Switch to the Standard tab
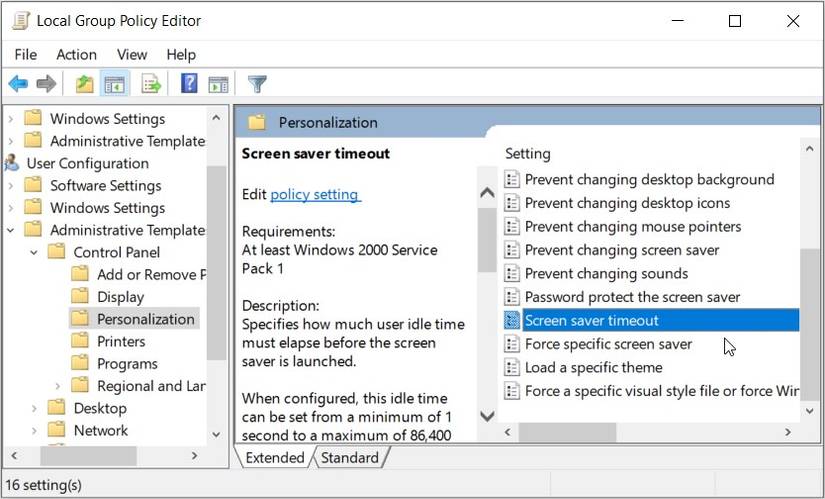 point(349,458)
